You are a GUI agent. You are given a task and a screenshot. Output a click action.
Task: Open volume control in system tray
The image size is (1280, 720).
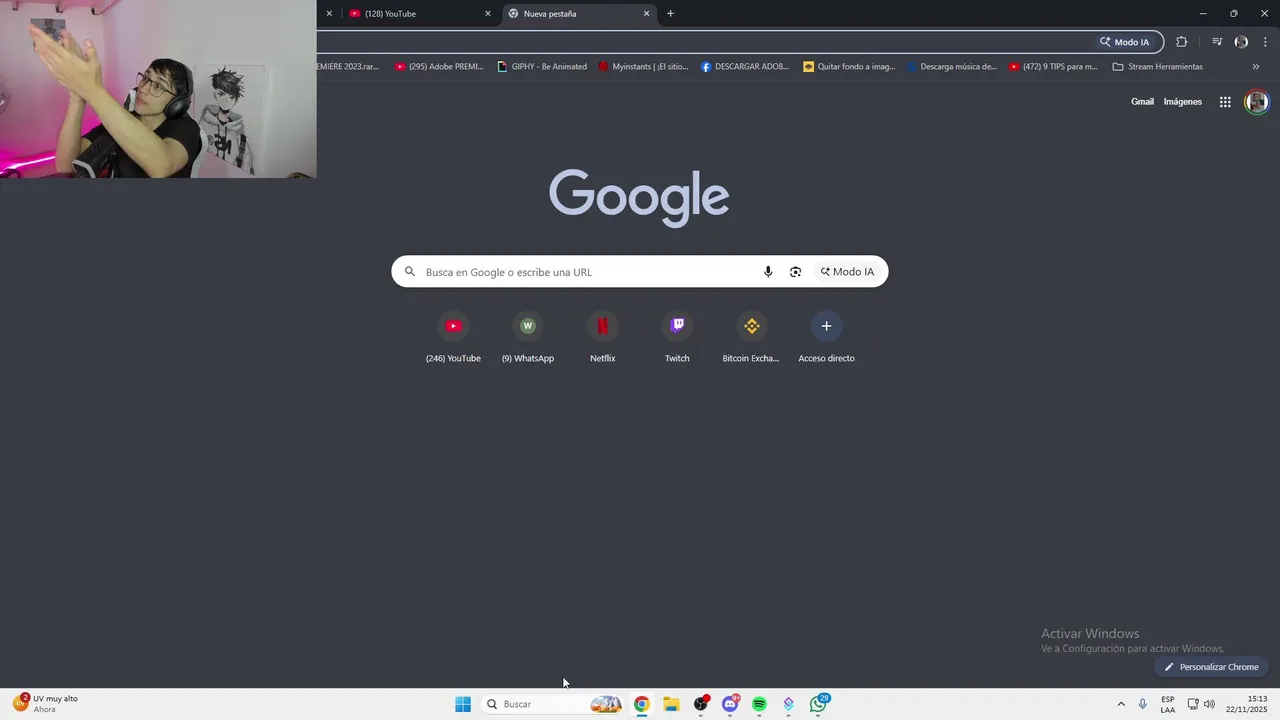pos(1209,704)
